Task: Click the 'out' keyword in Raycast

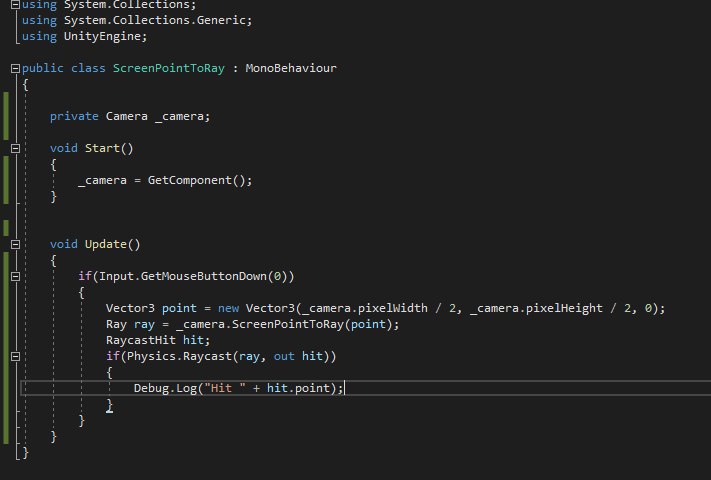Action: [x=284, y=356]
